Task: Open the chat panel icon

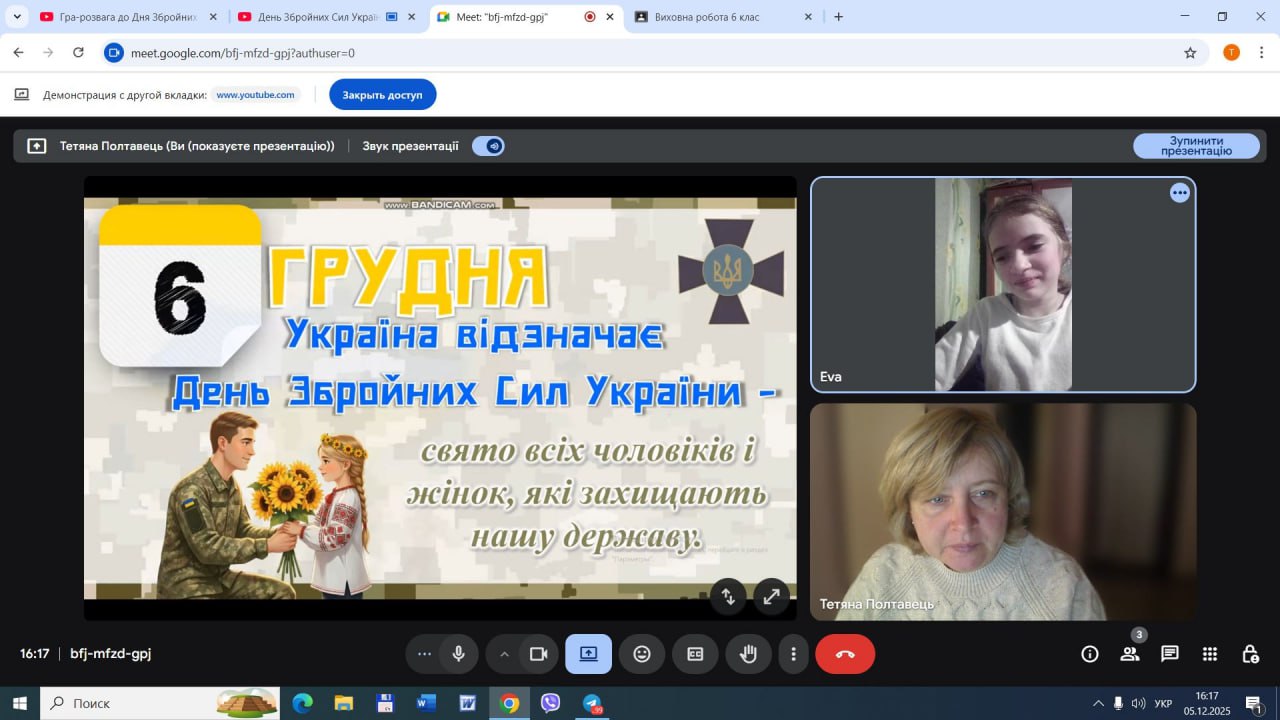Action: (1169, 654)
